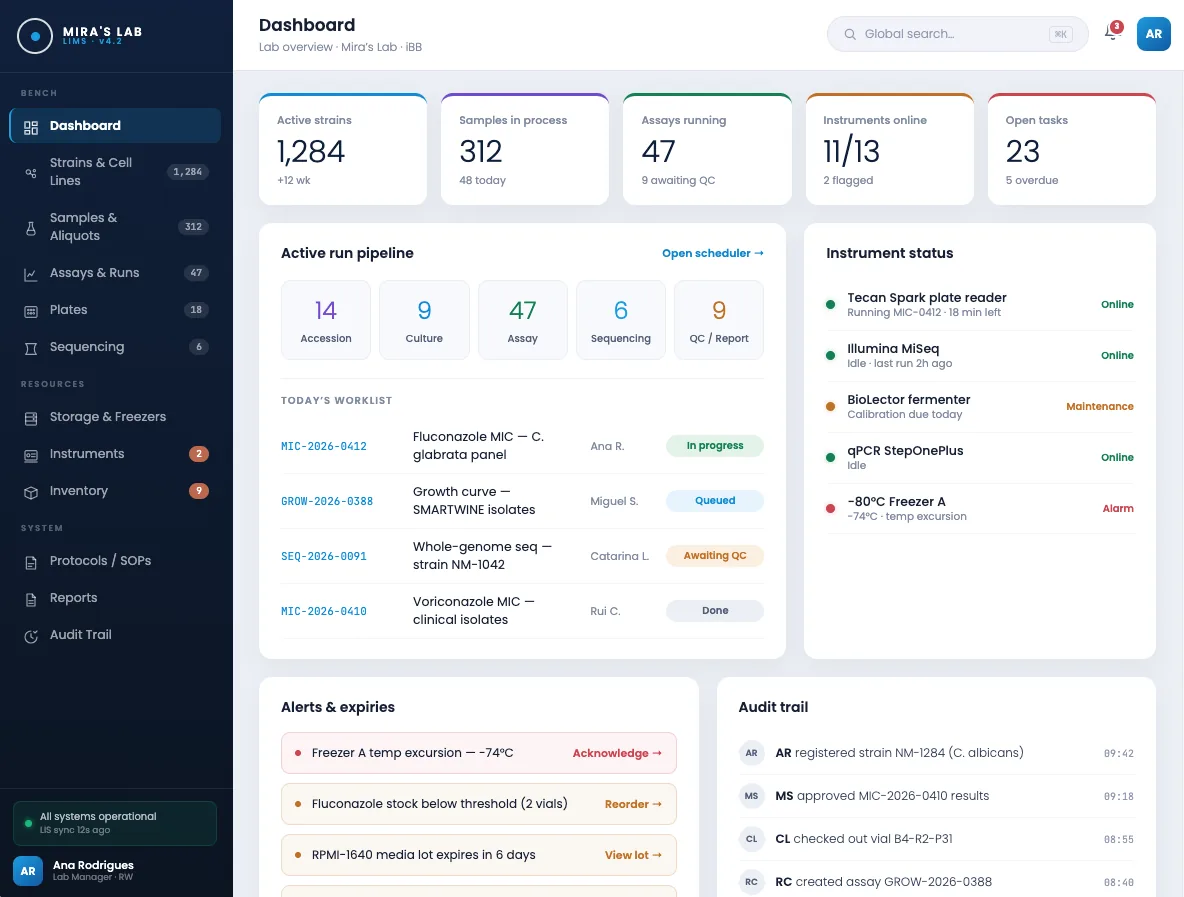Screen dimensions: 1184x897
Task: Select the QC / Report stage card
Action: (x=719, y=320)
